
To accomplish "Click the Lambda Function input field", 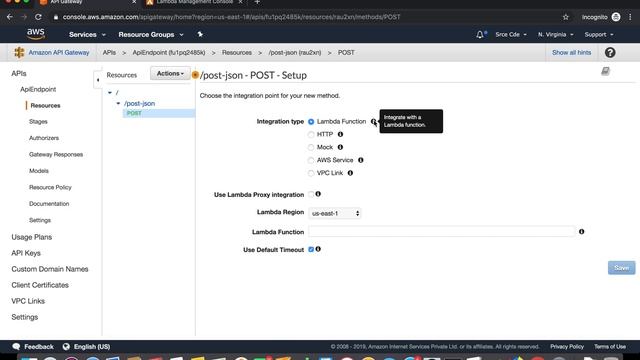I will [442, 232].
